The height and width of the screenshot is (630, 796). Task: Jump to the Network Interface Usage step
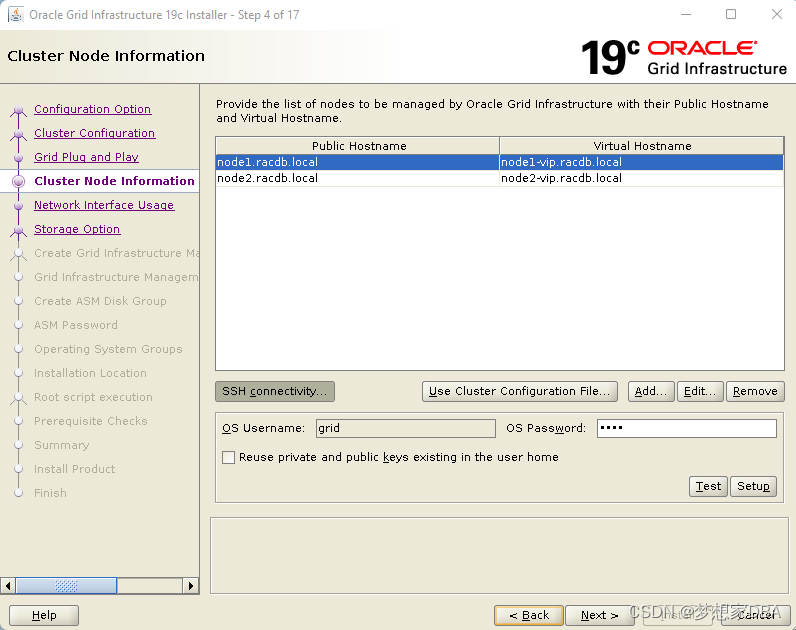tap(104, 205)
